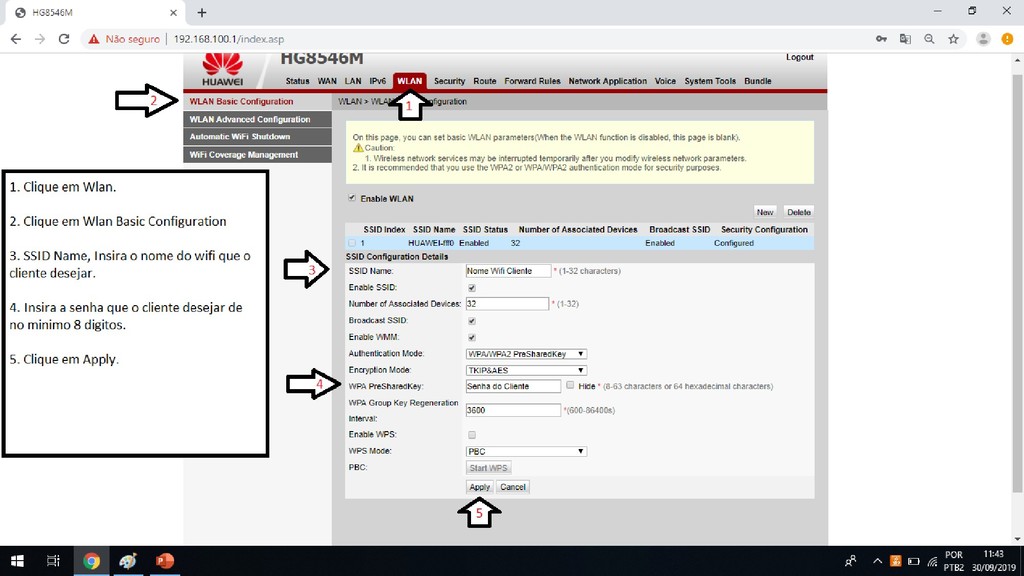Click the browser forward arrow

point(40,39)
